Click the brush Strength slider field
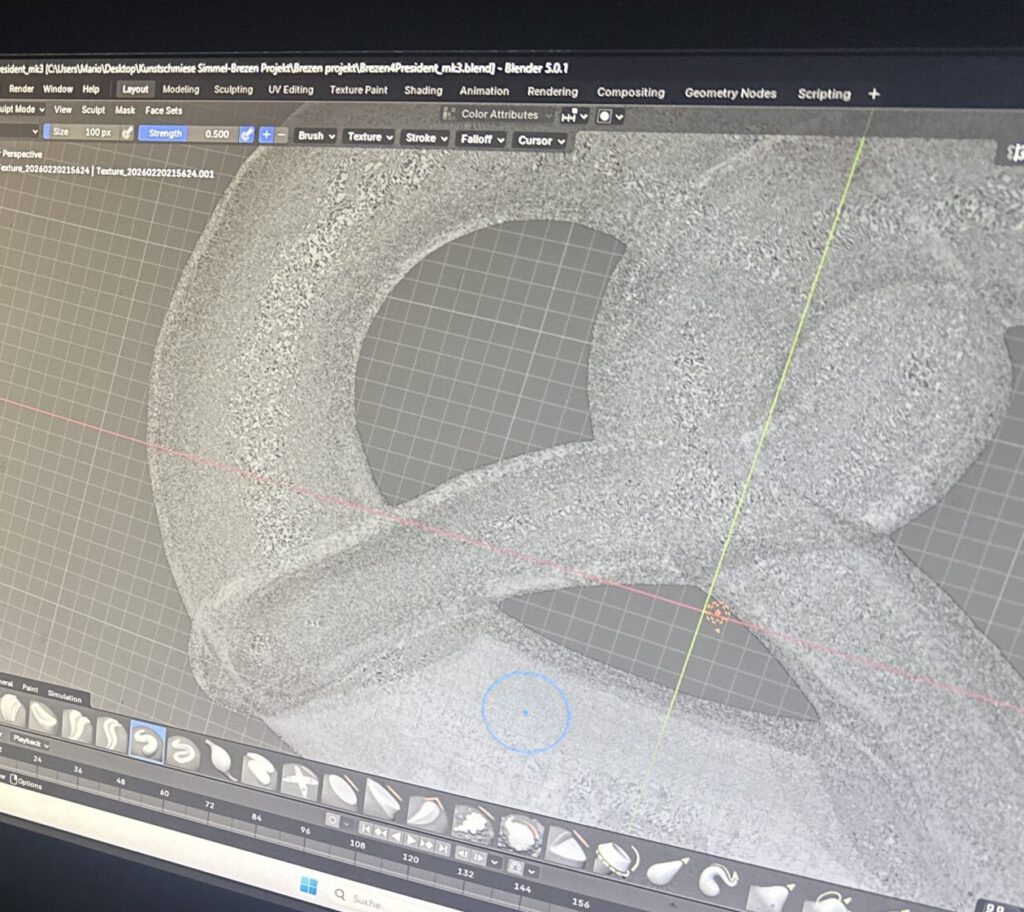Screen dimensions: 1024x912 coord(189,133)
